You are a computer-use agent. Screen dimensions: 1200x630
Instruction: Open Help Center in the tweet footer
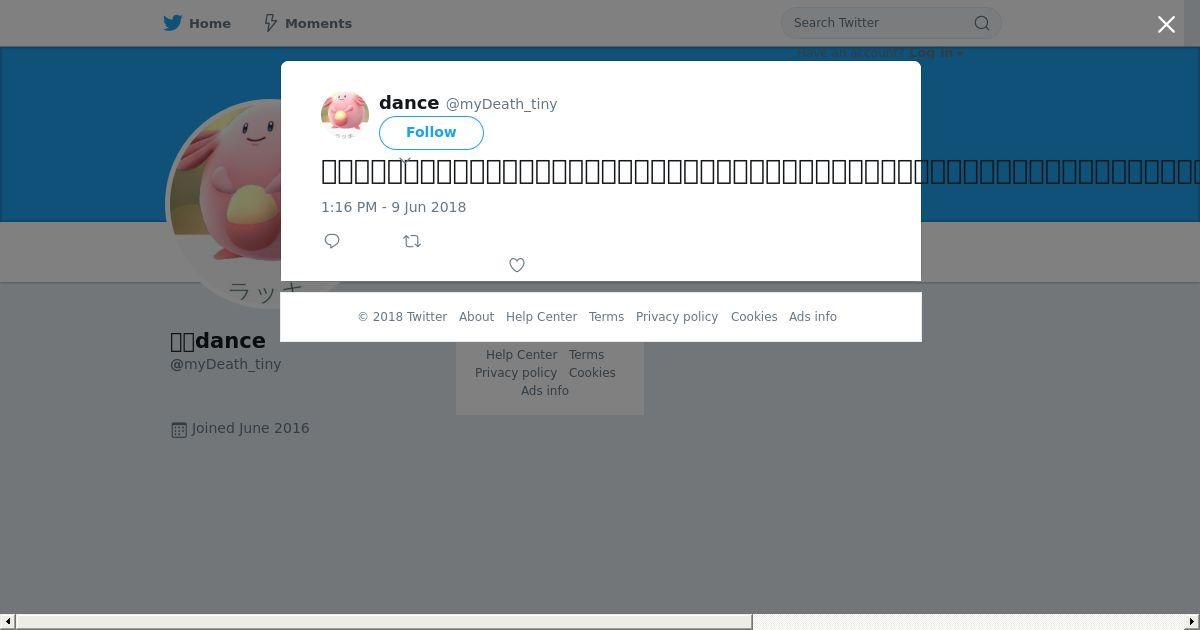pos(541,317)
